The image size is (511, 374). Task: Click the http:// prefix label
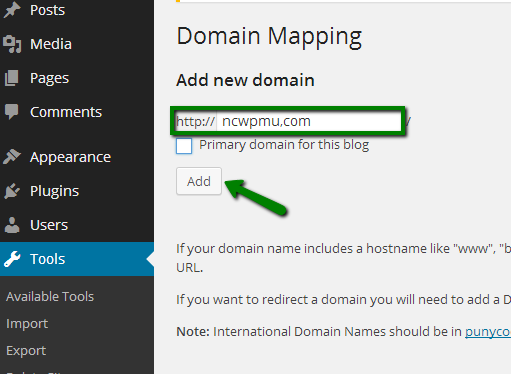coord(196,121)
